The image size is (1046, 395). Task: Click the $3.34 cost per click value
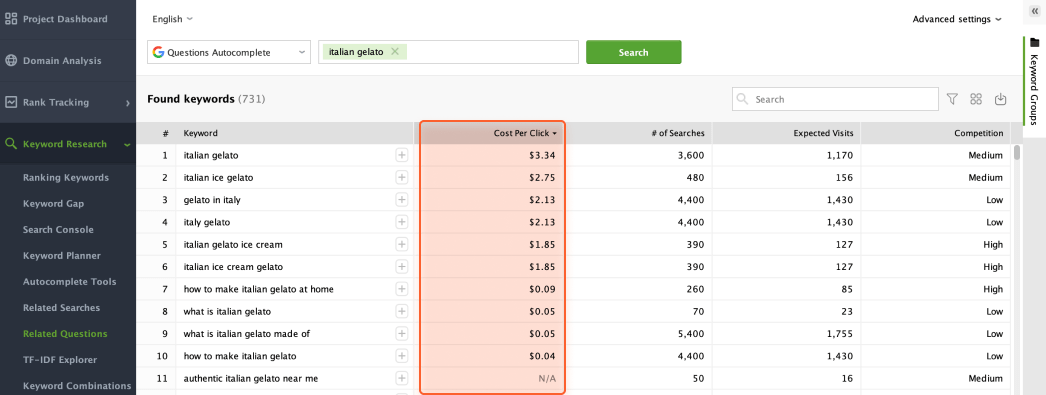pos(543,155)
